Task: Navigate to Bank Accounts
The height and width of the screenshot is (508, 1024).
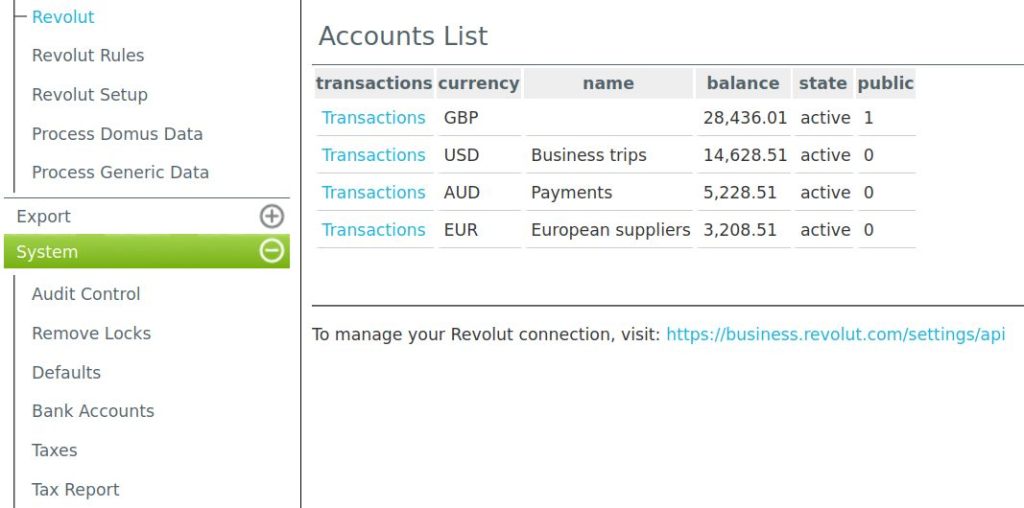Action: [93, 411]
